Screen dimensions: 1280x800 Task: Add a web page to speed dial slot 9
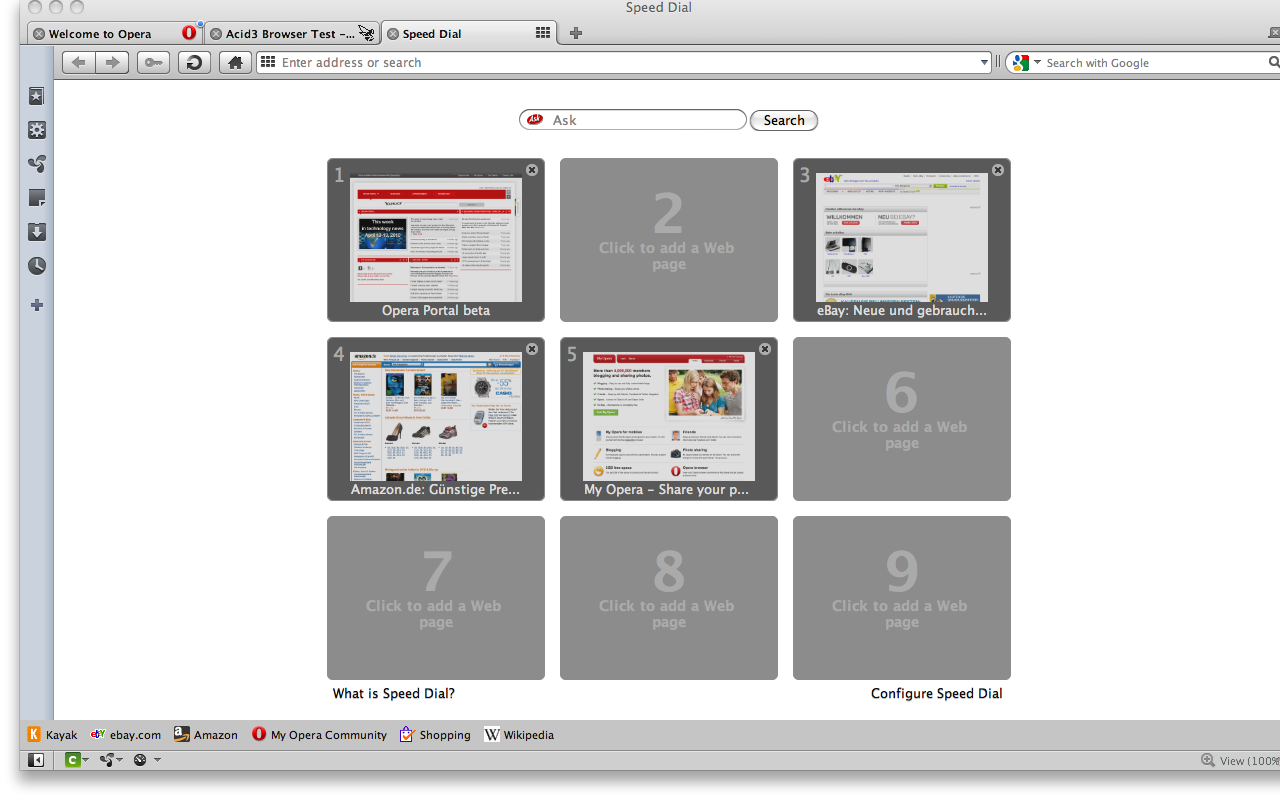[902, 598]
